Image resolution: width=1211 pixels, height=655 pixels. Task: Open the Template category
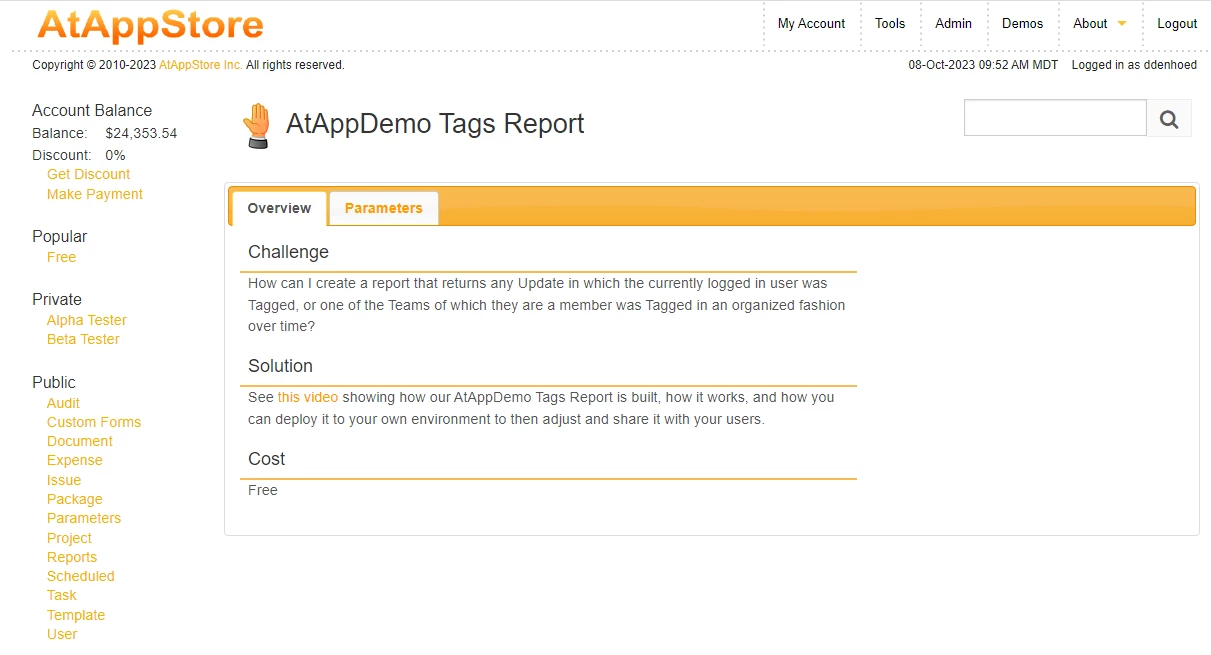coord(76,615)
